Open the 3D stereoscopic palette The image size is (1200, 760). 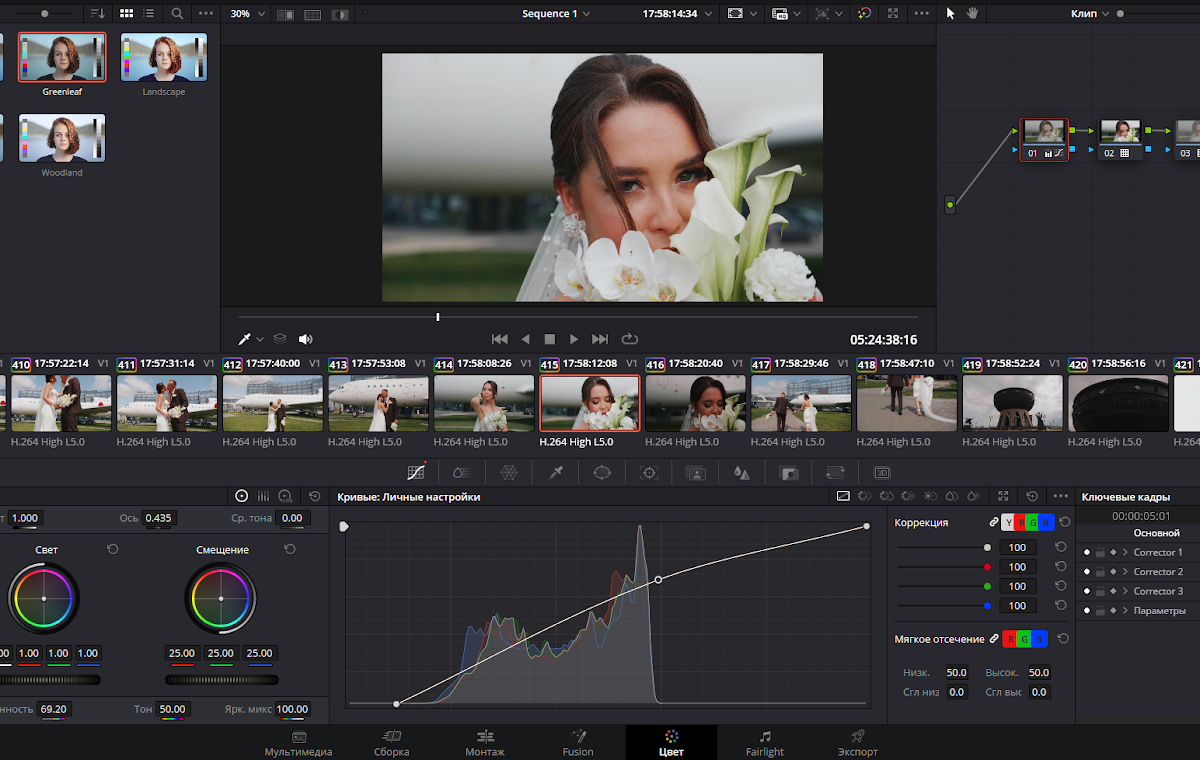(882, 472)
